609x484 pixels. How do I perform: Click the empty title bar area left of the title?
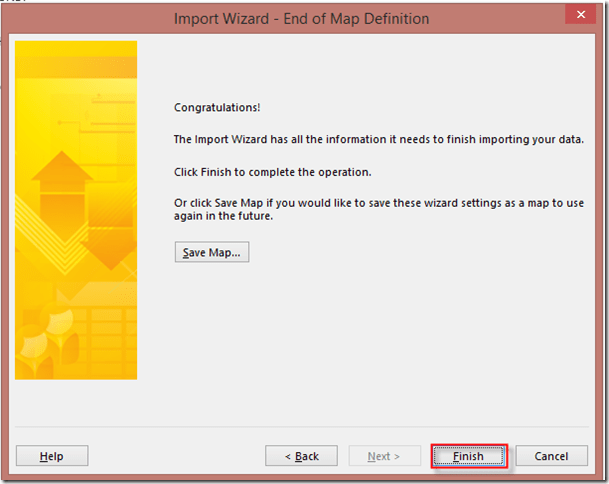(80, 18)
